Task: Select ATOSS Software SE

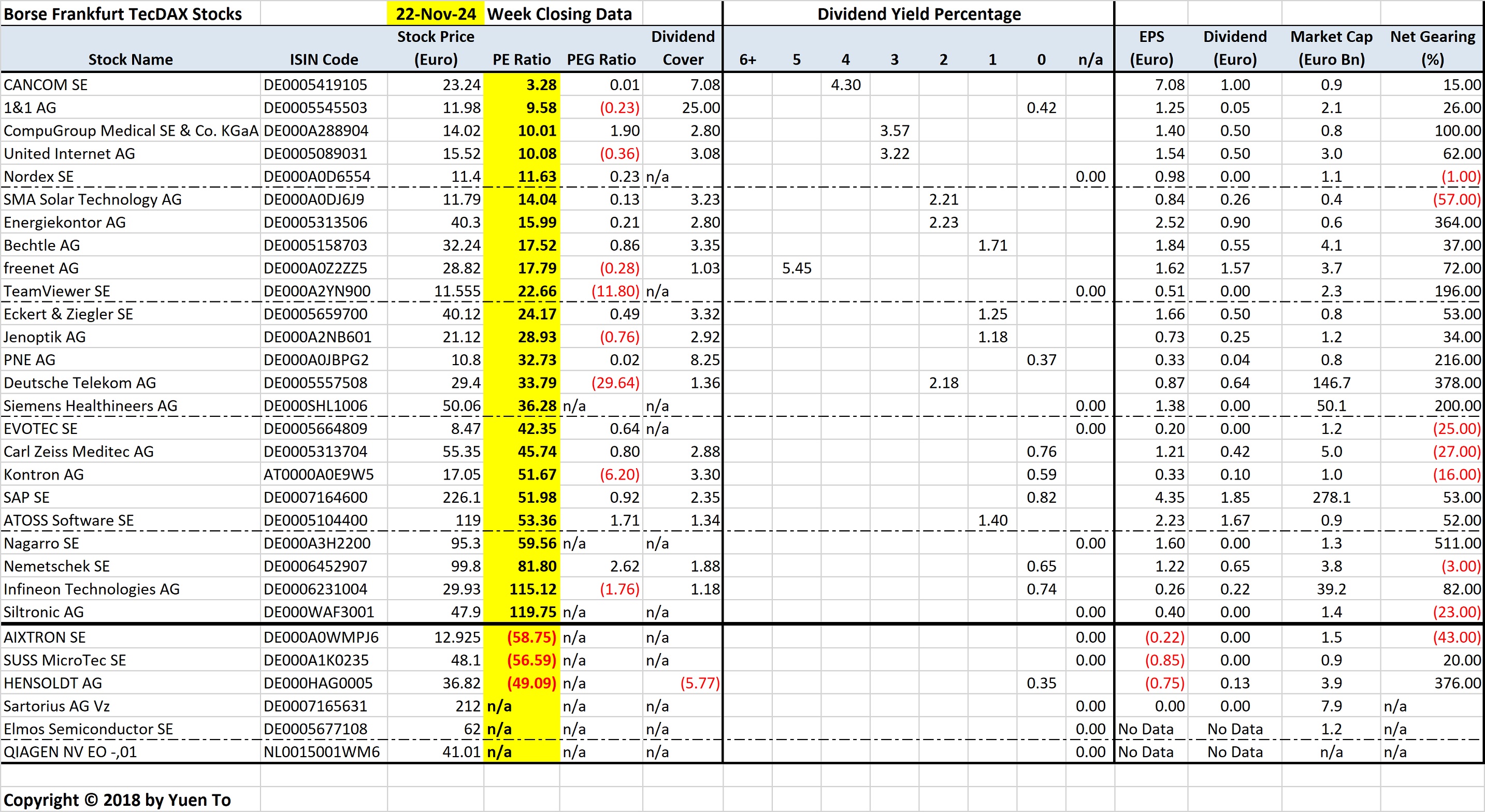Action: click(x=68, y=520)
